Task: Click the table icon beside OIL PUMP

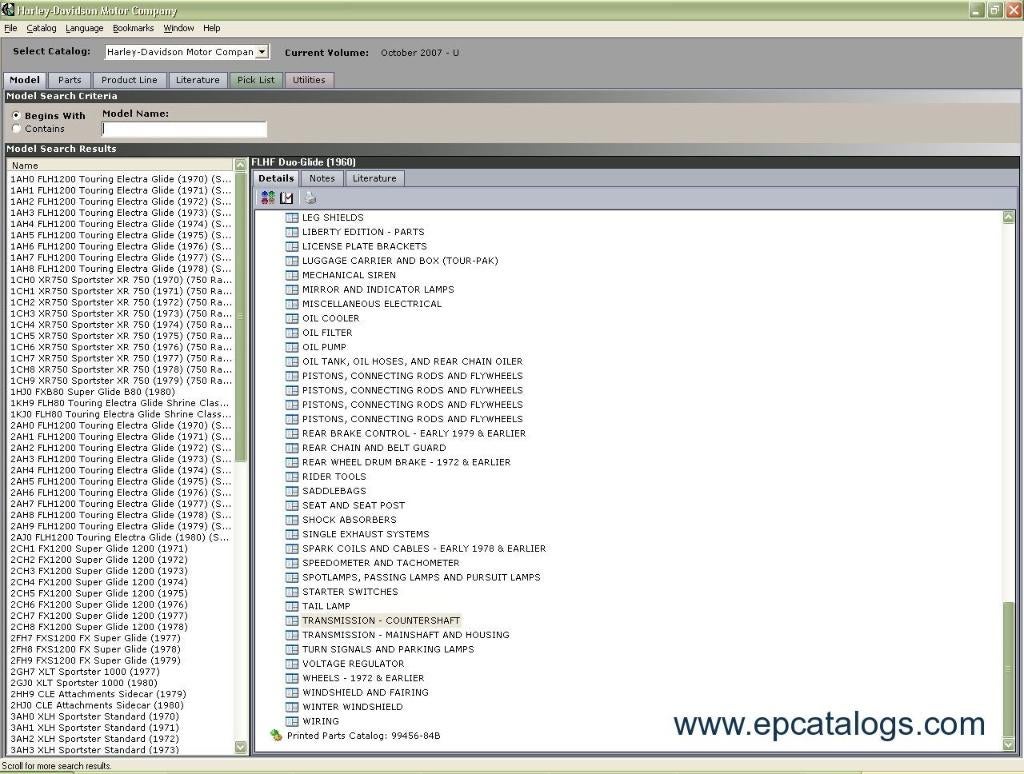Action: click(x=292, y=347)
